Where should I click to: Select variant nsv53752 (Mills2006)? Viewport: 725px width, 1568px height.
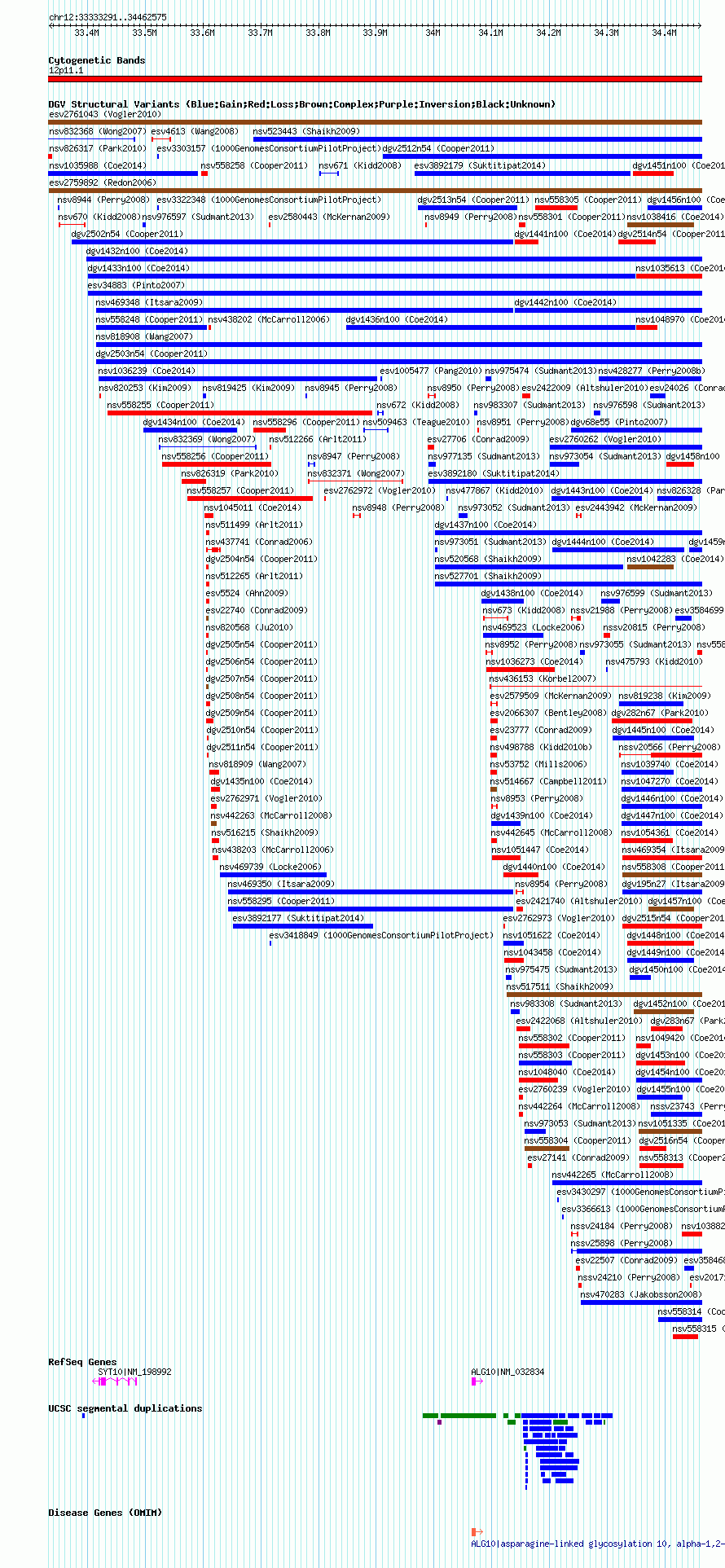(x=494, y=772)
